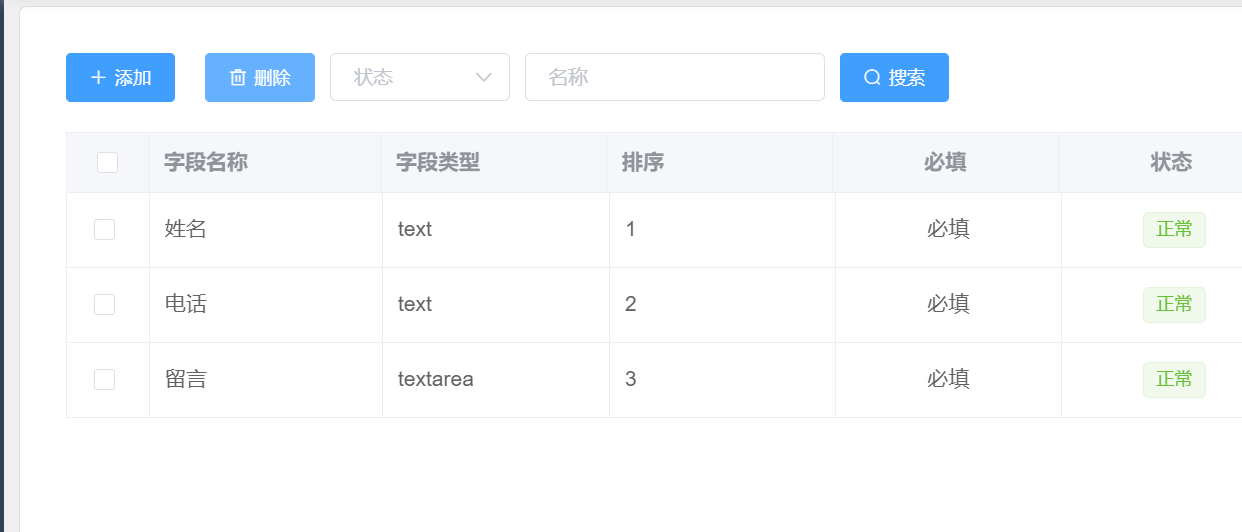Select the 电话 row checkbox
This screenshot has height=532, width=1242.
coord(104,305)
